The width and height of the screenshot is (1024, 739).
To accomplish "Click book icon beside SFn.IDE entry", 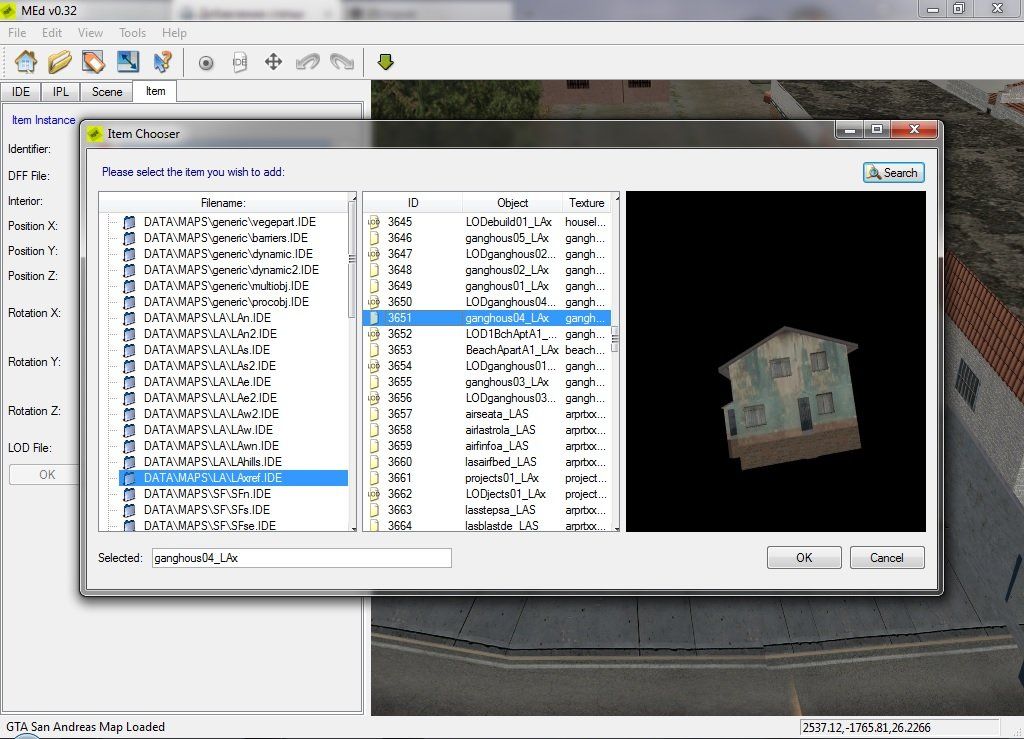I will click(129, 494).
